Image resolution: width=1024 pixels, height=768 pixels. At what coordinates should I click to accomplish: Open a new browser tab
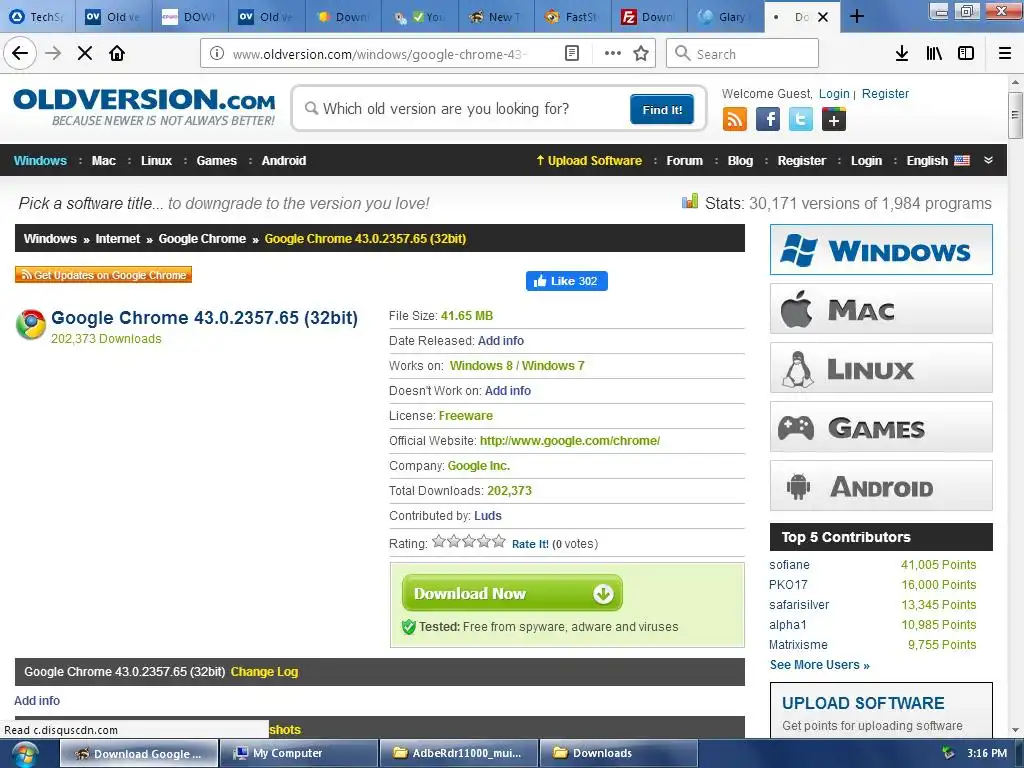point(857,17)
